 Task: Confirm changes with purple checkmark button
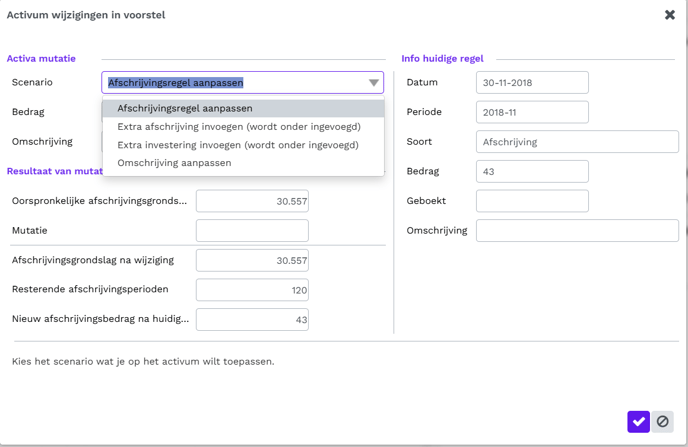638,422
